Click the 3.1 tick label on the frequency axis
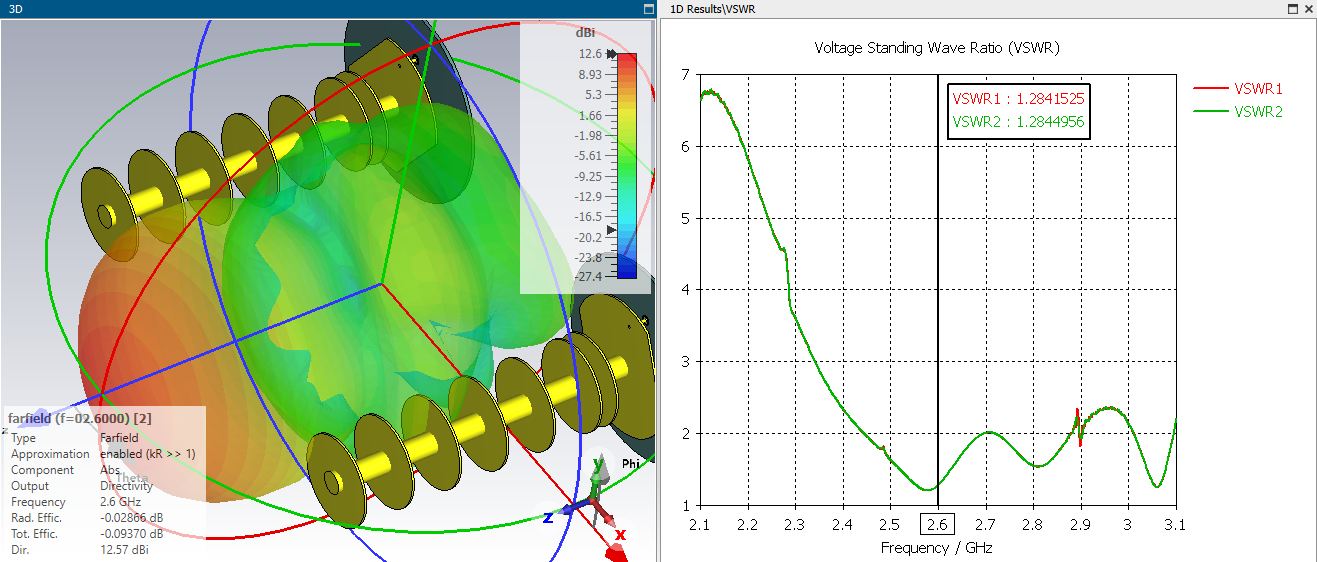Image resolution: width=1317 pixels, height=562 pixels. [x=1175, y=524]
